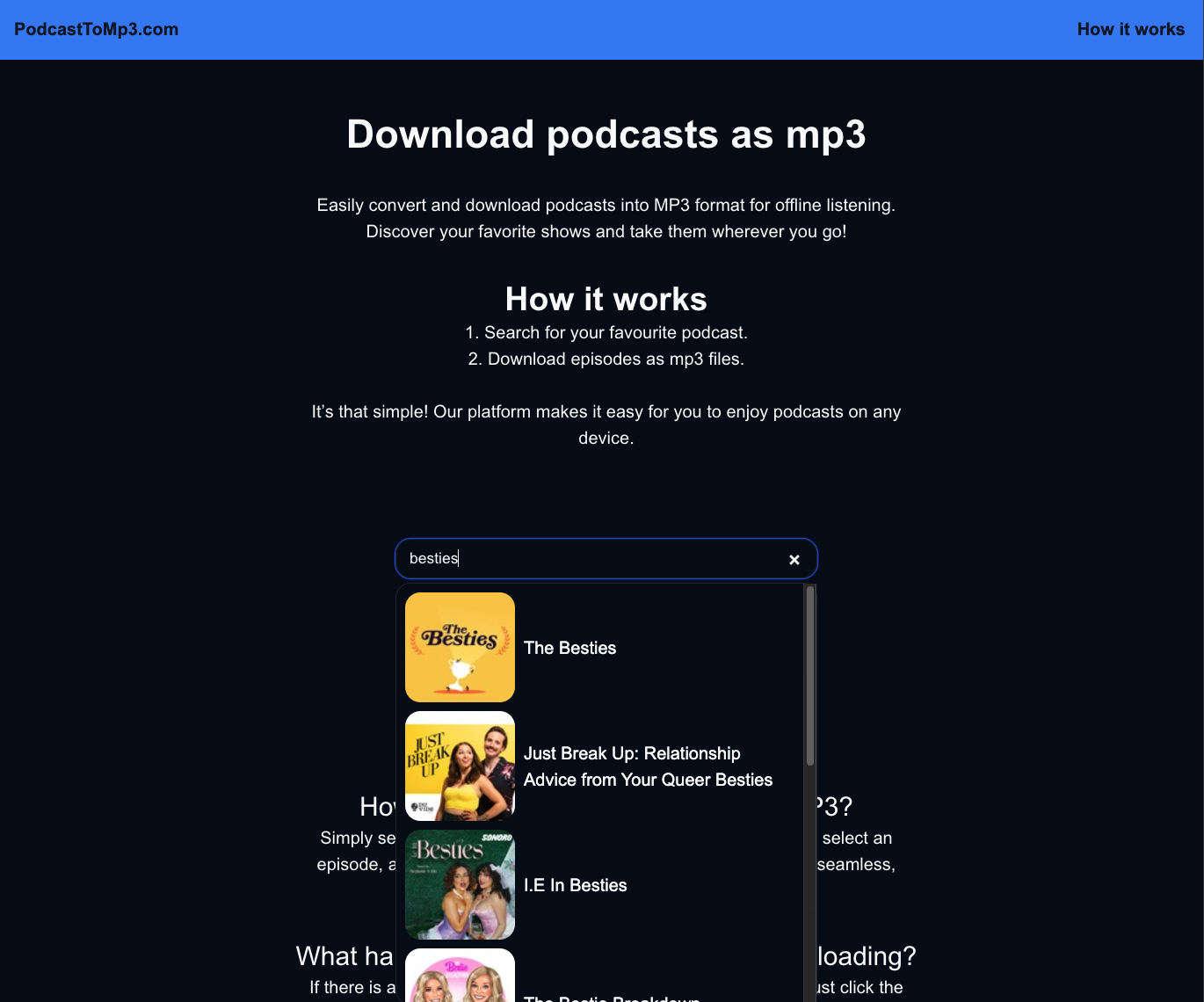1204x1002 pixels.
Task: Select the Just Break Up podcast result
Action: point(602,766)
